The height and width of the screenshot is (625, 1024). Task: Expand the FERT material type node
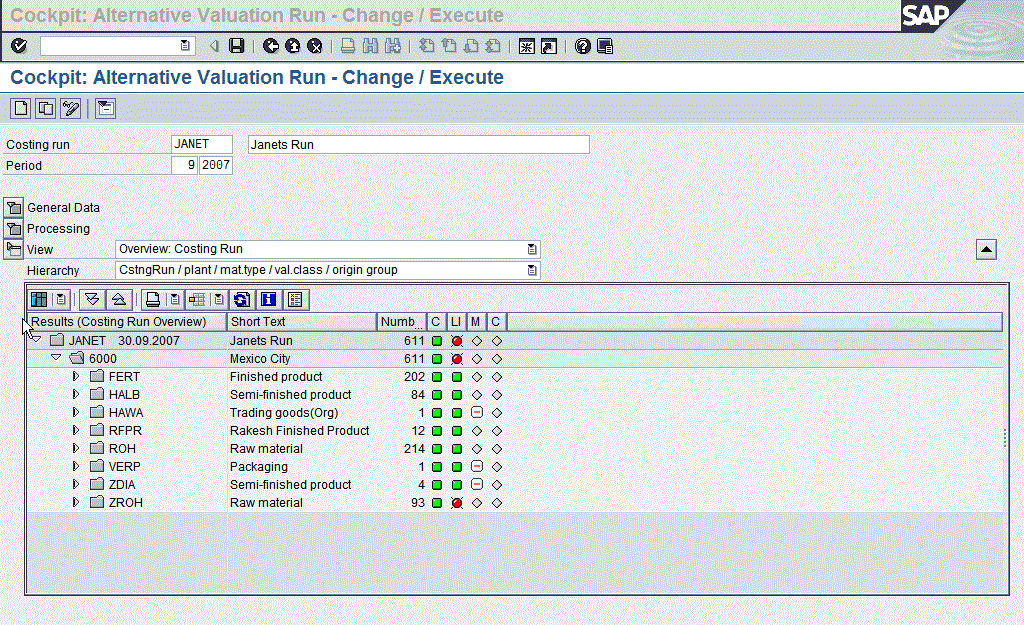(76, 377)
